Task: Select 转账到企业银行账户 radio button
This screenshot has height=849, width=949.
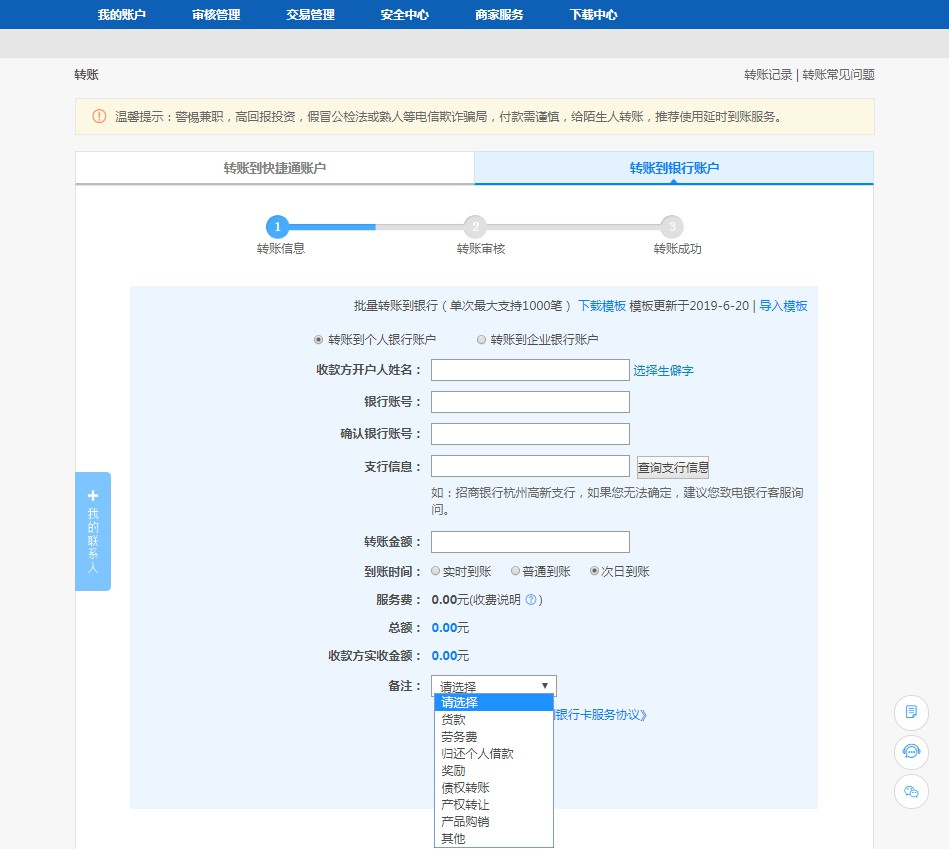Action: coord(482,340)
